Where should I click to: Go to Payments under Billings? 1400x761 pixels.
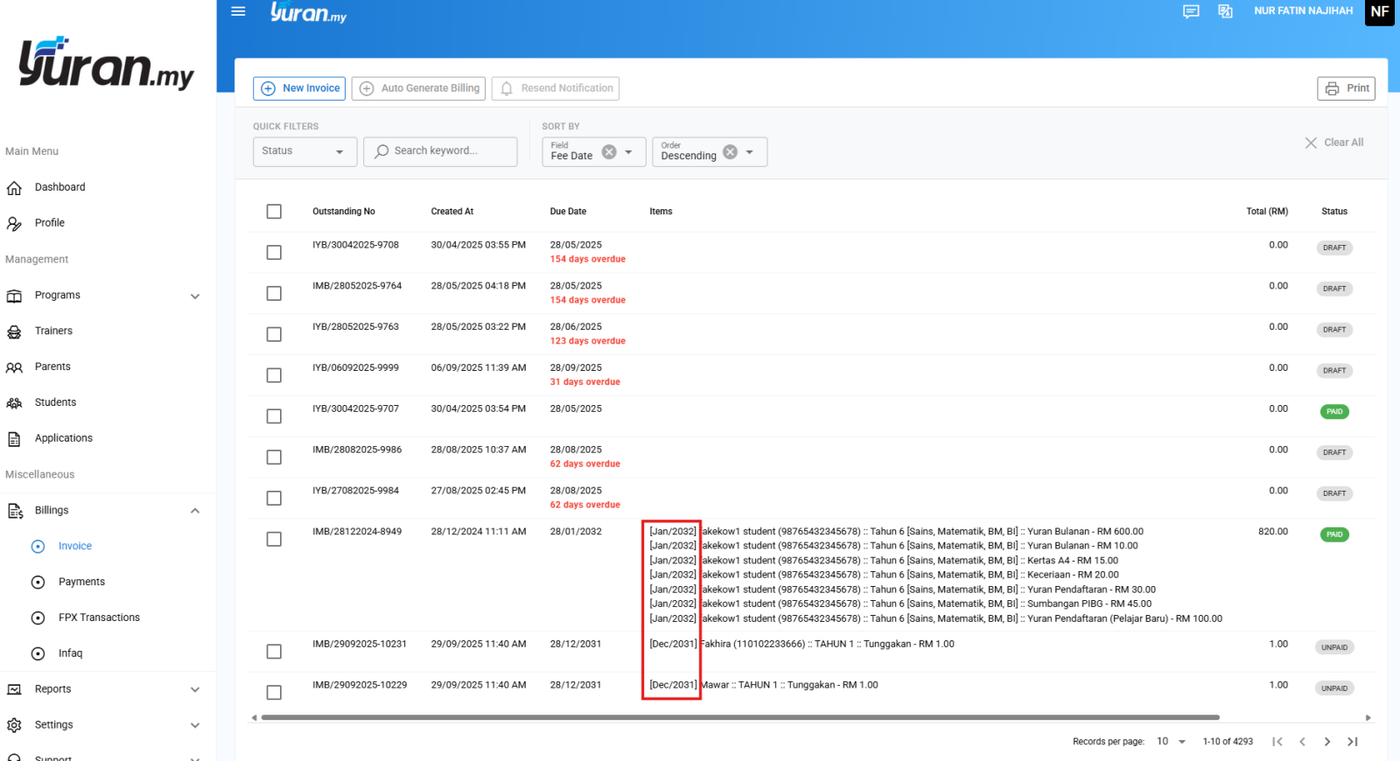[x=81, y=582]
